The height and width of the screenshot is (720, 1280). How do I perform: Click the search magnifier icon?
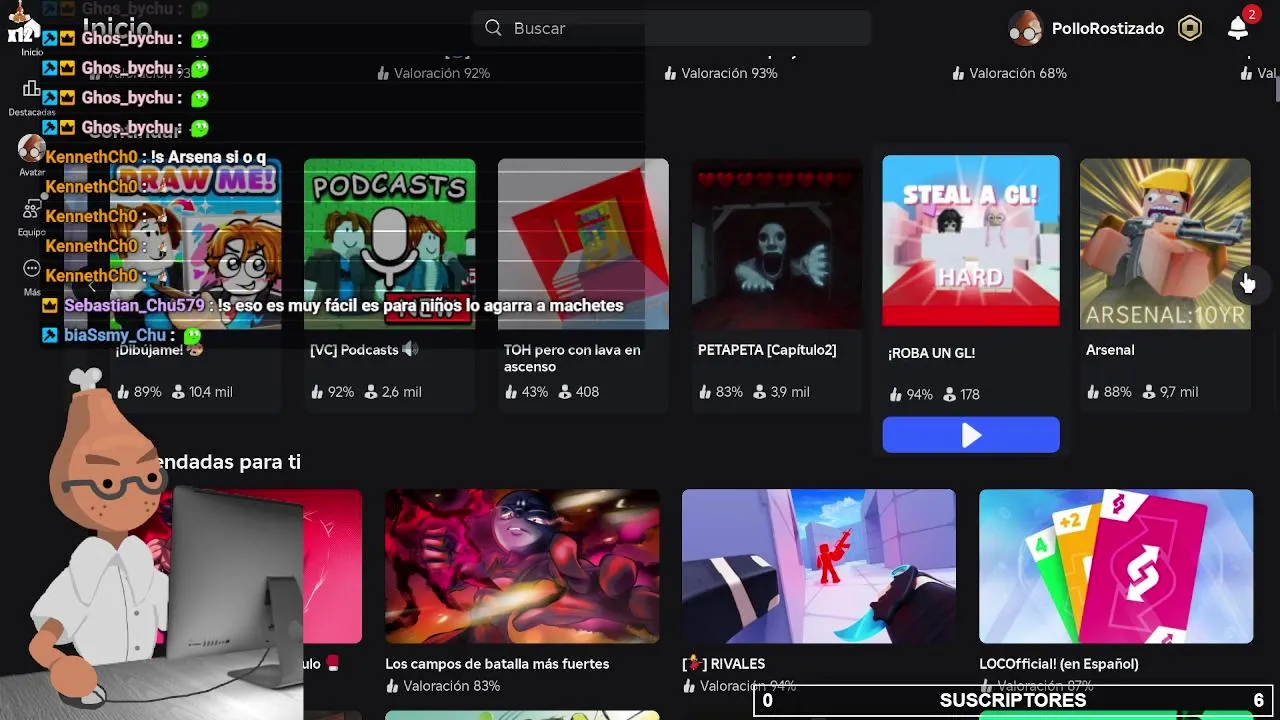click(493, 28)
